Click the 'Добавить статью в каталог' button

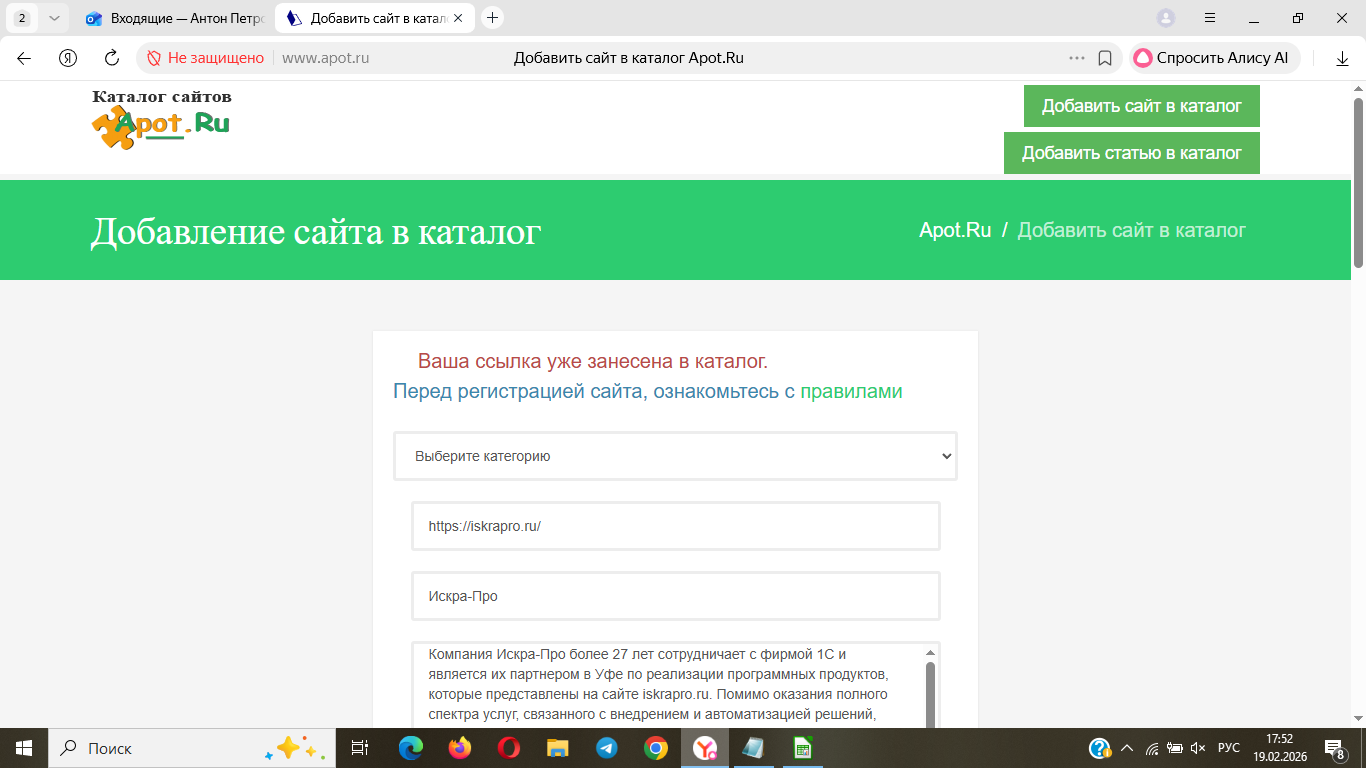coord(1132,153)
